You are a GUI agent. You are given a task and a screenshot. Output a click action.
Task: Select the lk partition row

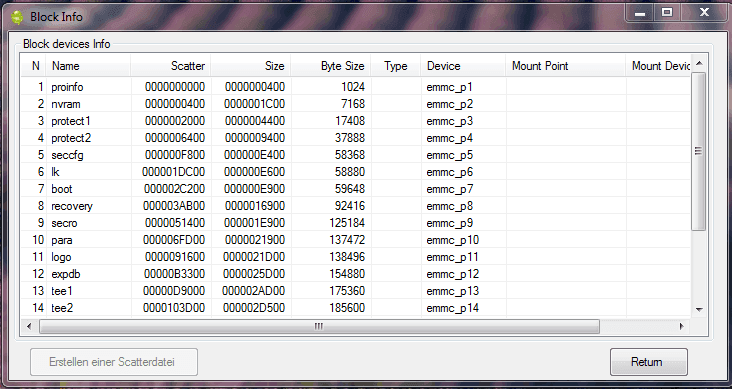point(355,172)
